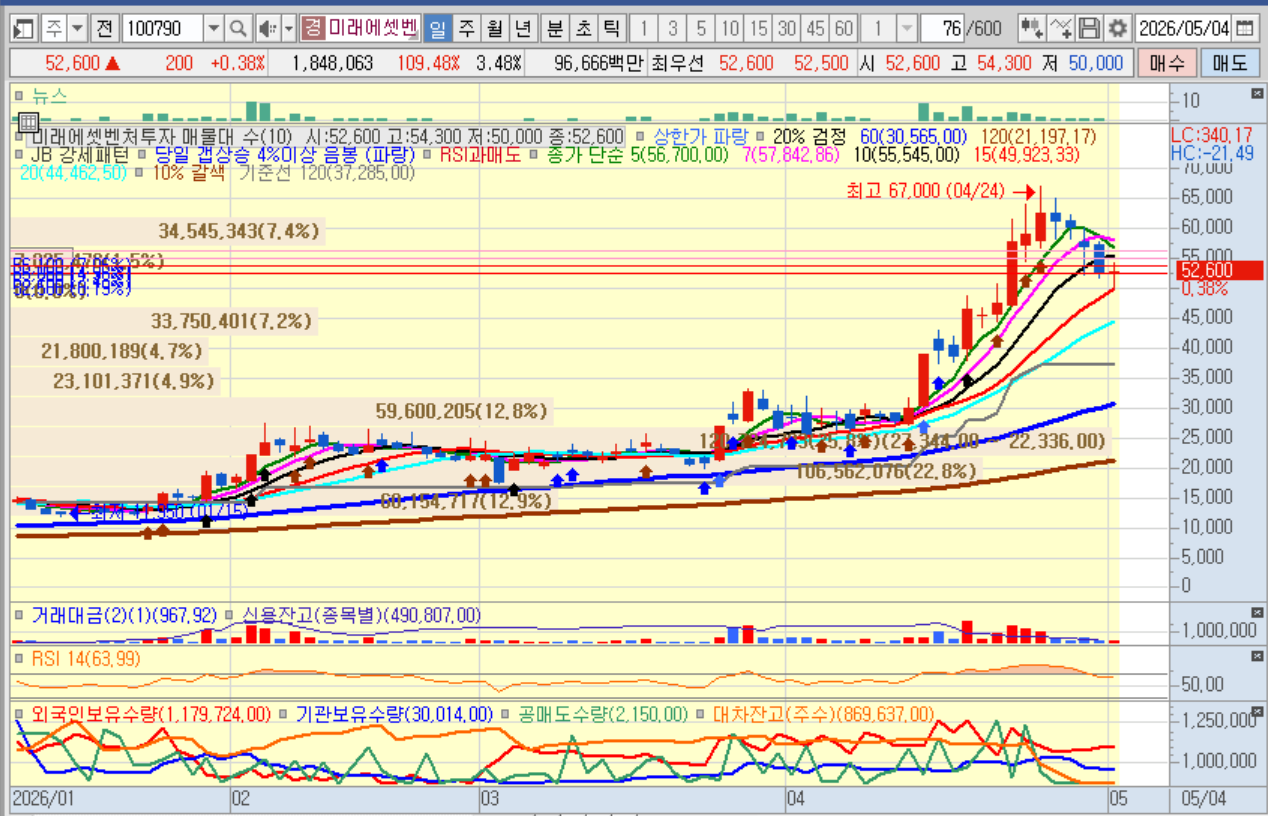Select the 분 minute chart tab
The height and width of the screenshot is (816, 1268).
coord(556,27)
